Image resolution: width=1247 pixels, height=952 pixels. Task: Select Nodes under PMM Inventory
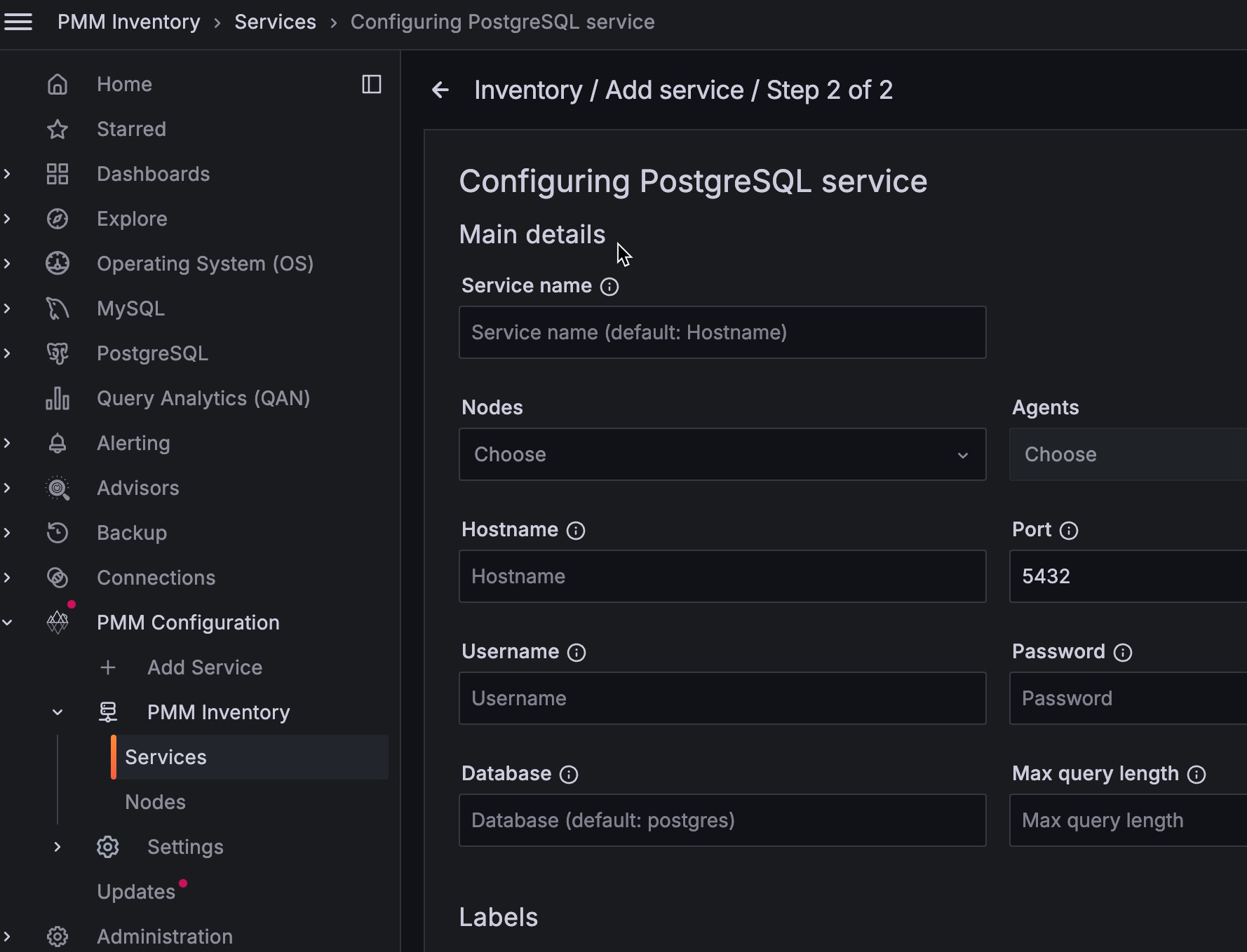[155, 802]
